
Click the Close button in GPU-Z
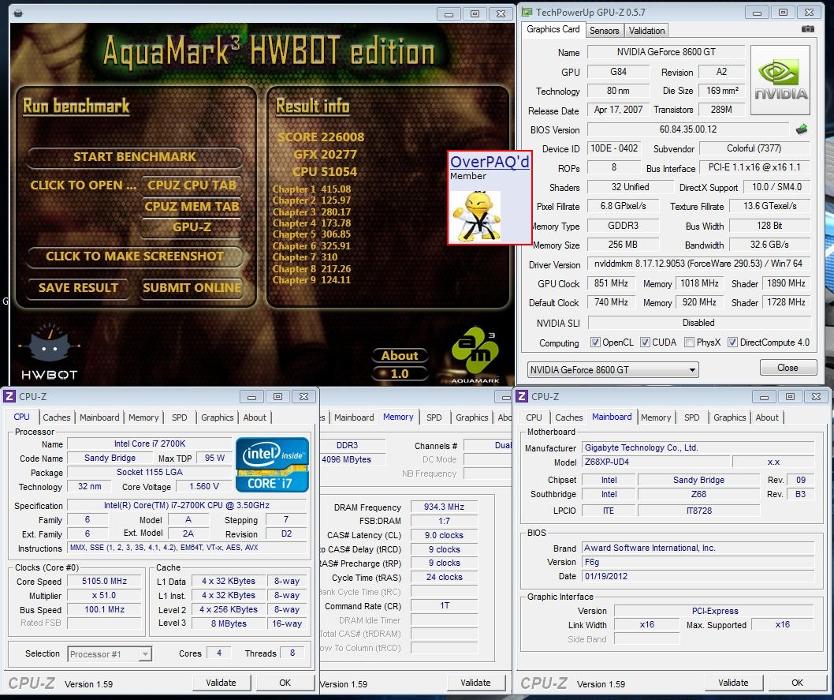(x=788, y=368)
